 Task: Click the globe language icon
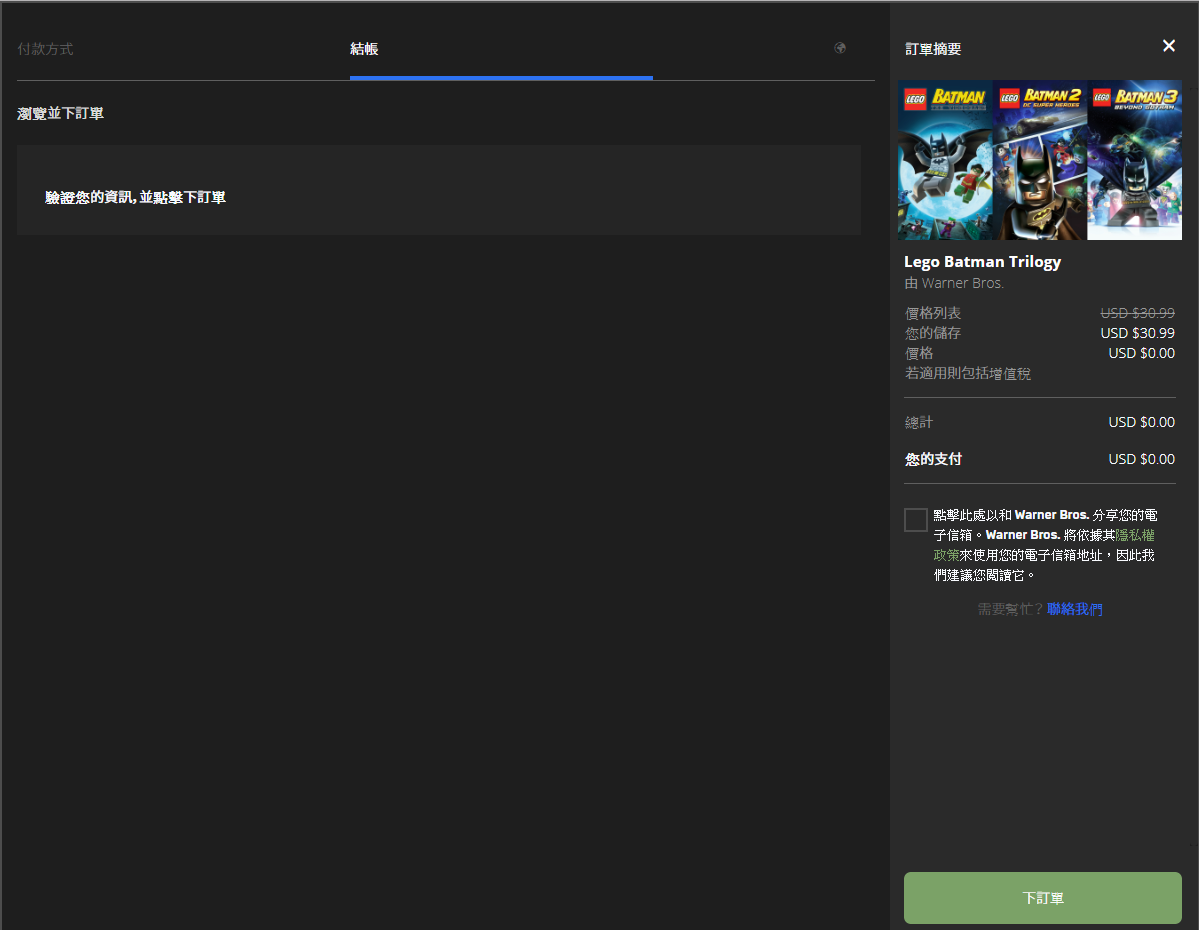tap(840, 48)
